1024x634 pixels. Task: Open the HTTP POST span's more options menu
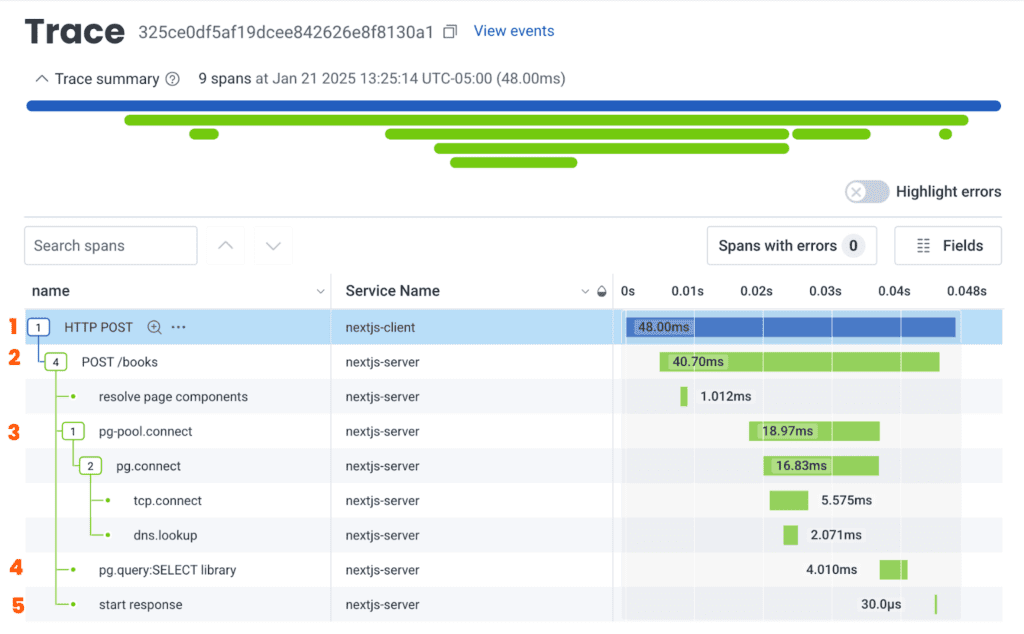click(179, 327)
